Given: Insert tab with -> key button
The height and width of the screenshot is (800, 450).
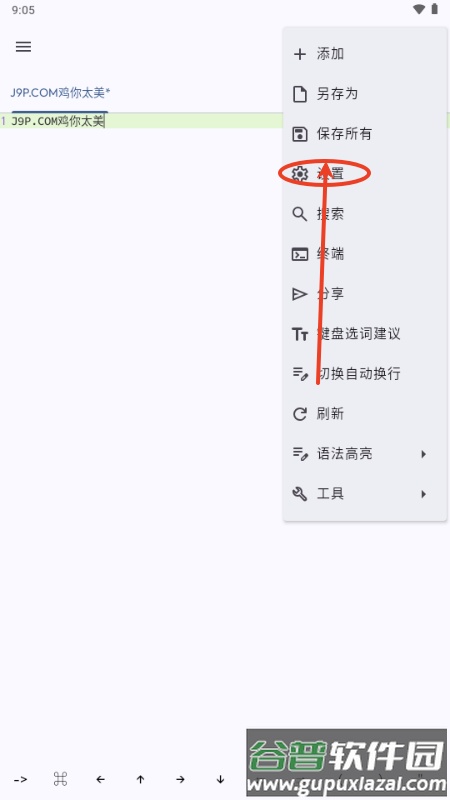Looking at the screenshot, I should click(x=20, y=779).
